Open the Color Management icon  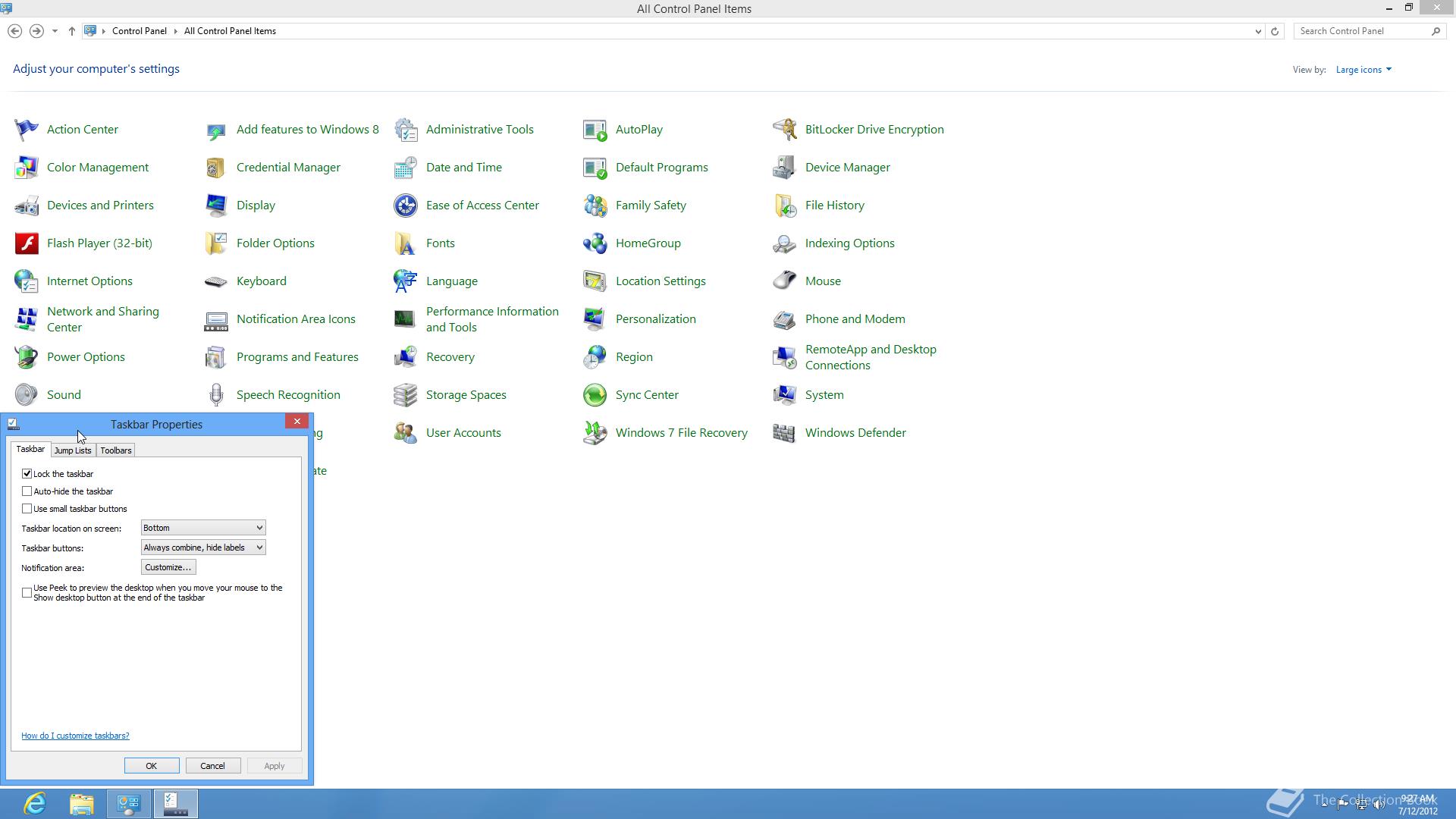coord(27,168)
